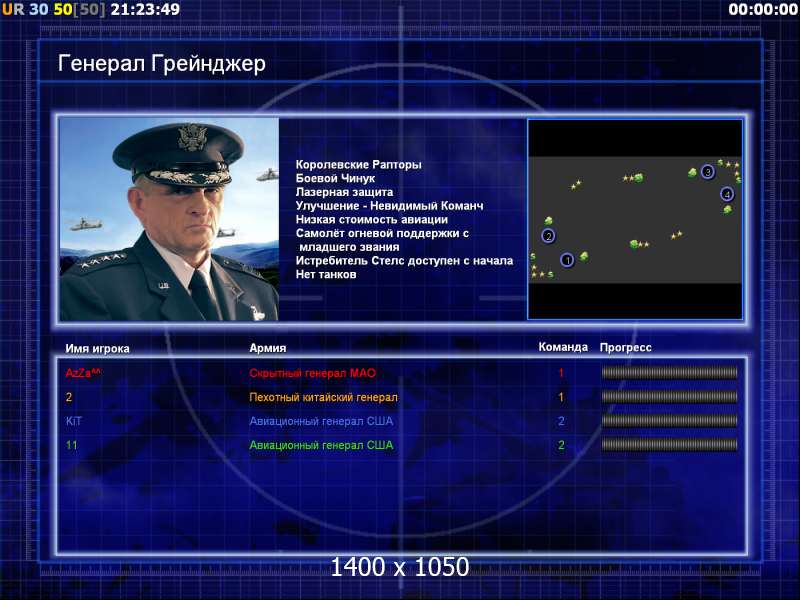Click "Истребитель Стелс доступен с начала" line
The image size is (800, 600).
tap(405, 261)
